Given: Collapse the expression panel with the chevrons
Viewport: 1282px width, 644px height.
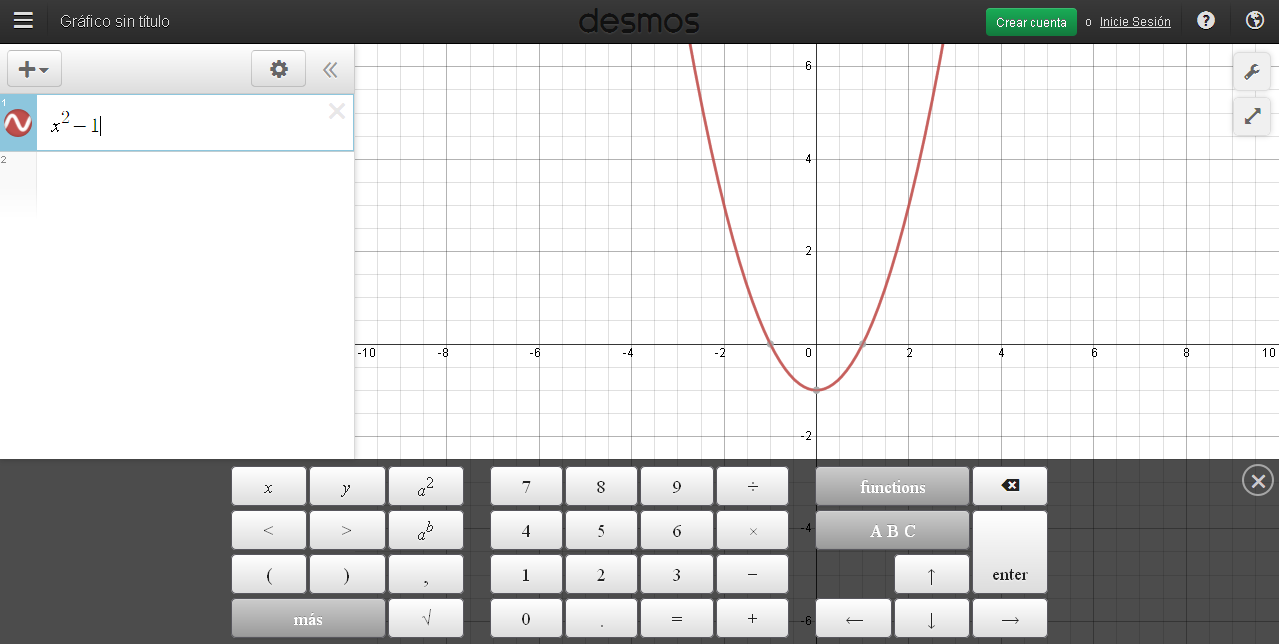Looking at the screenshot, I should click(x=330, y=69).
